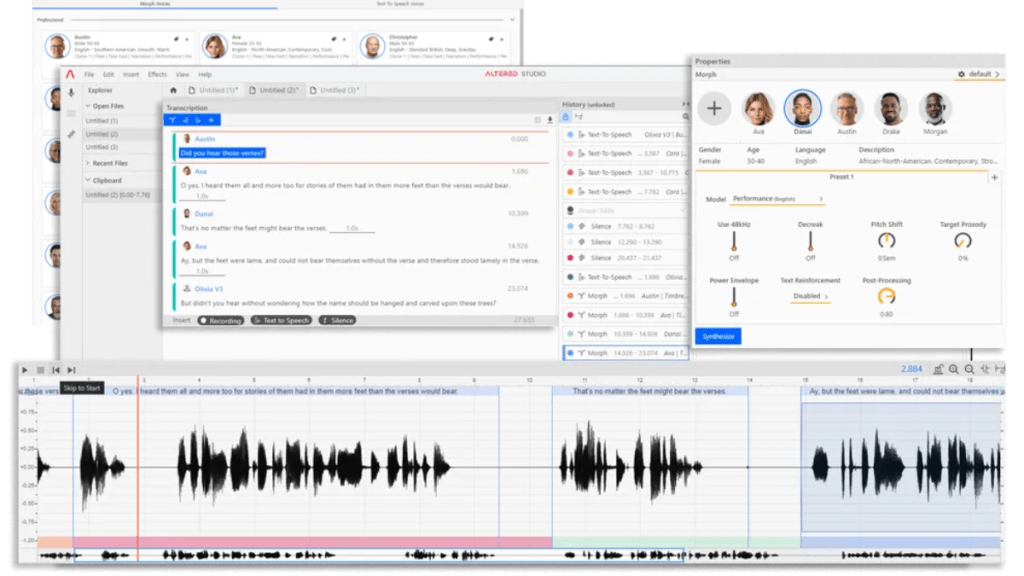Toggle the History lock icon
Viewport: 1024px width, 576px height.
pyautogui.click(x=566, y=117)
